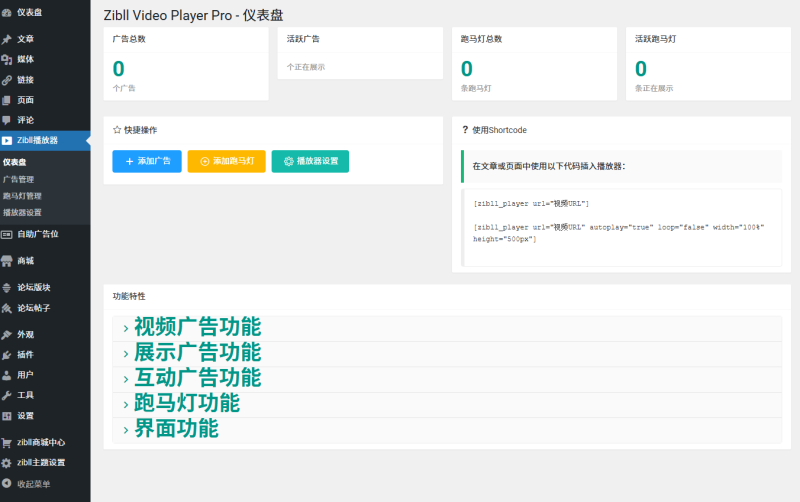
Task: Click the 广告总数 card zero value
Action: [118, 69]
